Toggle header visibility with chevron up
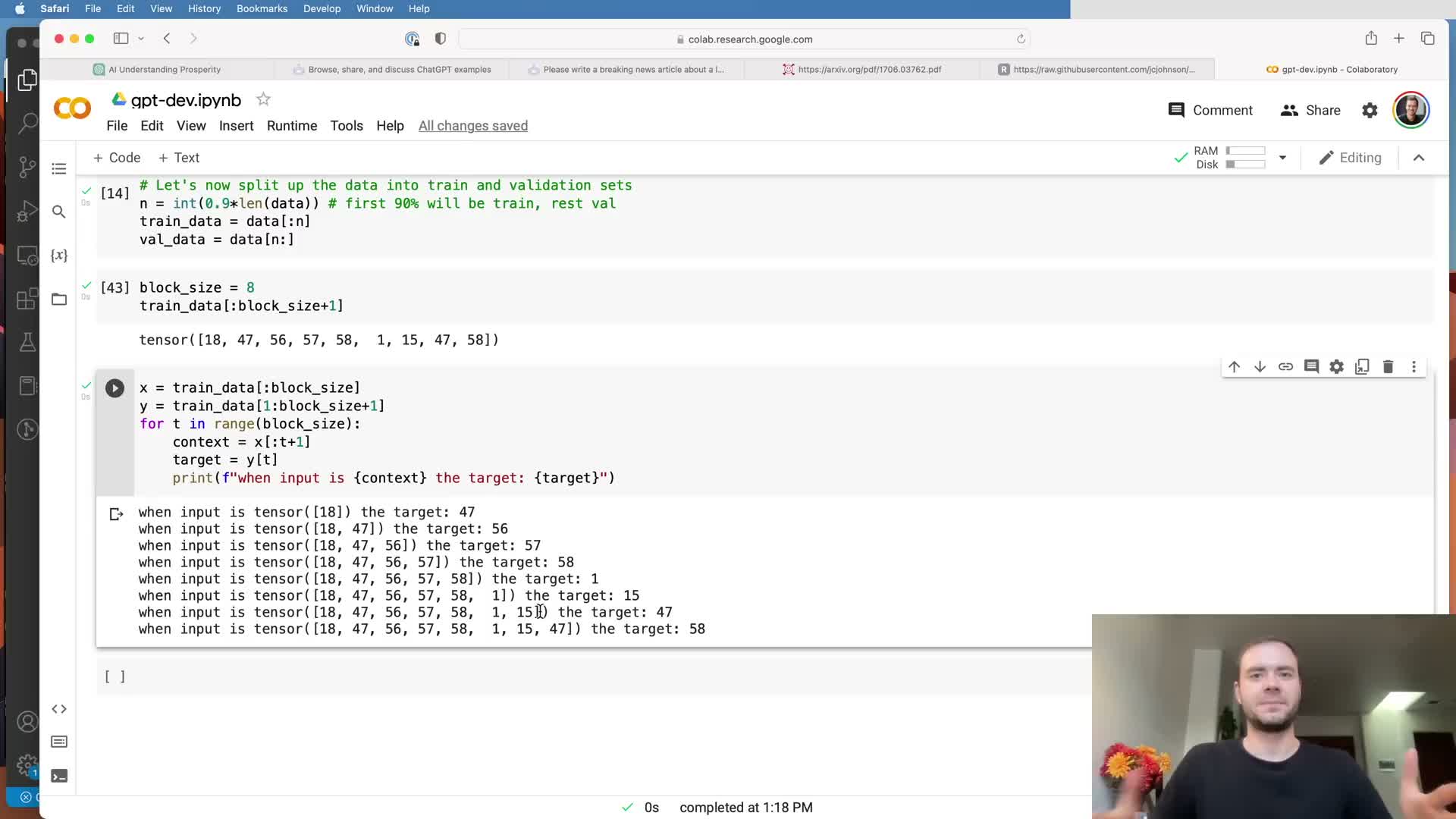 tap(1418, 158)
